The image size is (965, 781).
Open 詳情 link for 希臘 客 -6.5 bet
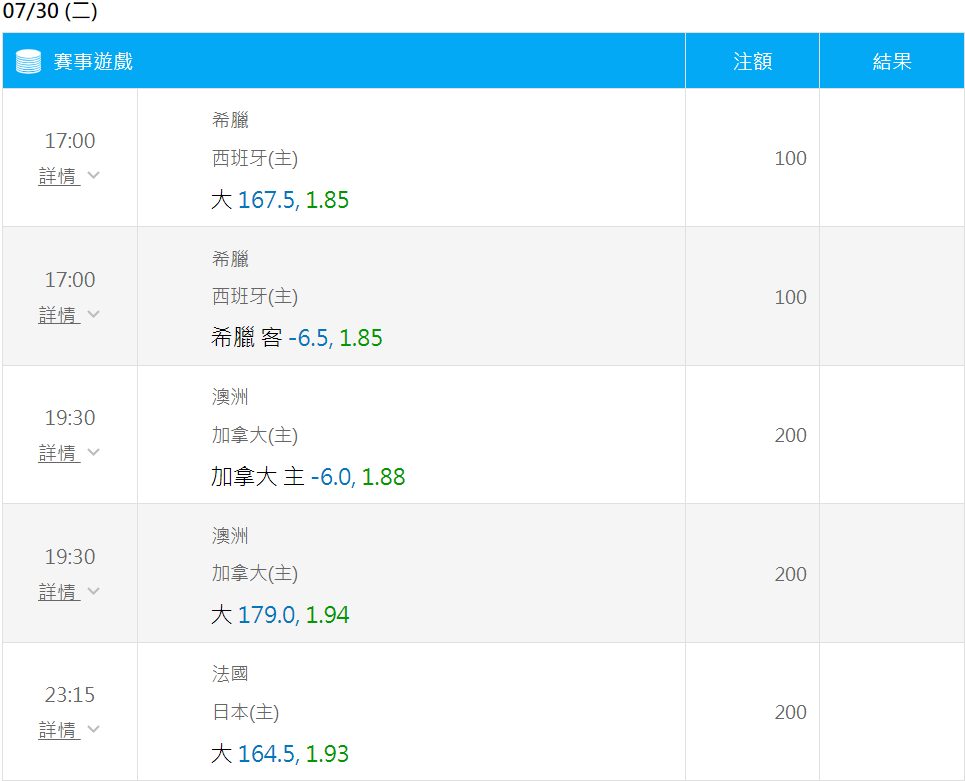(x=59, y=315)
